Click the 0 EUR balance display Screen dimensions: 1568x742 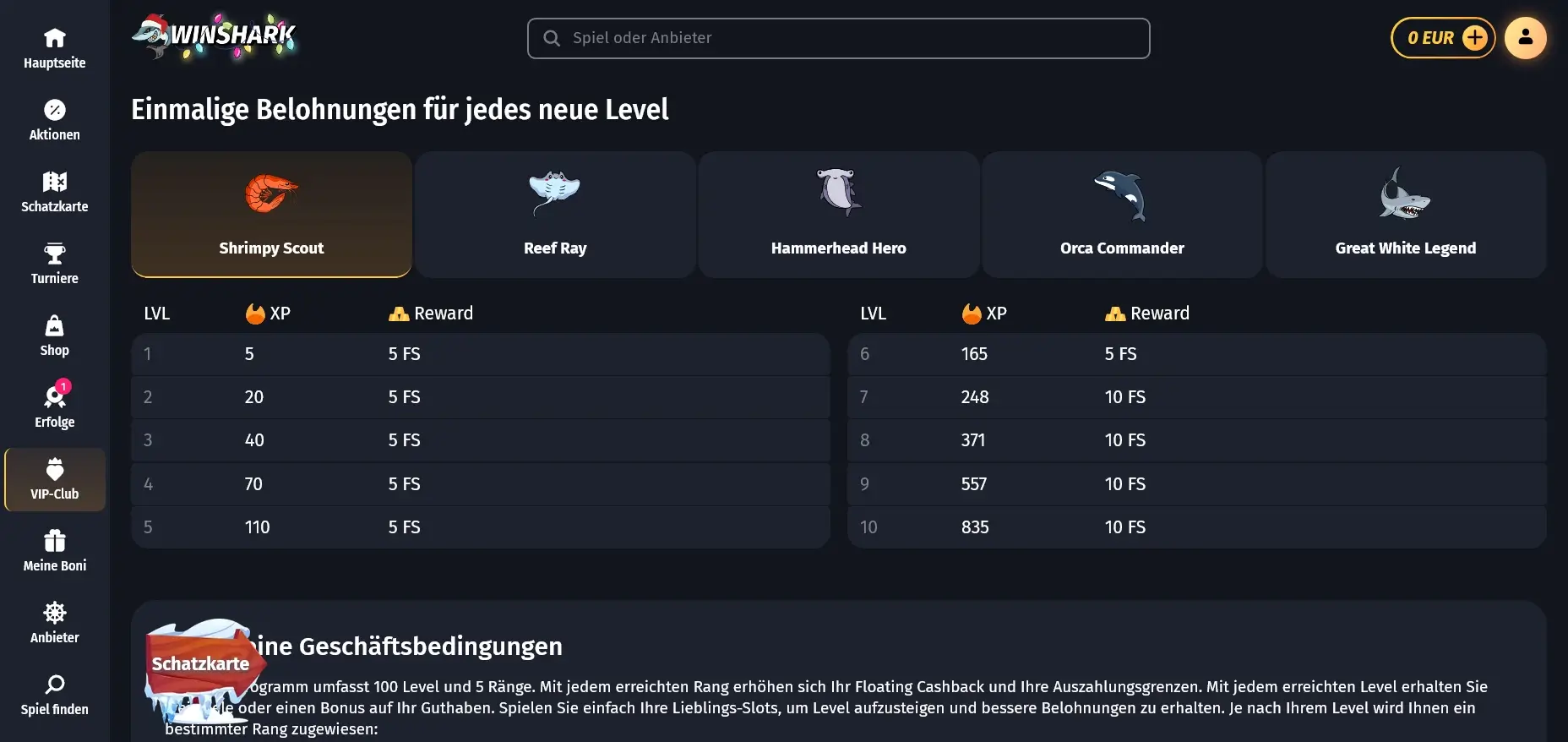point(1429,37)
